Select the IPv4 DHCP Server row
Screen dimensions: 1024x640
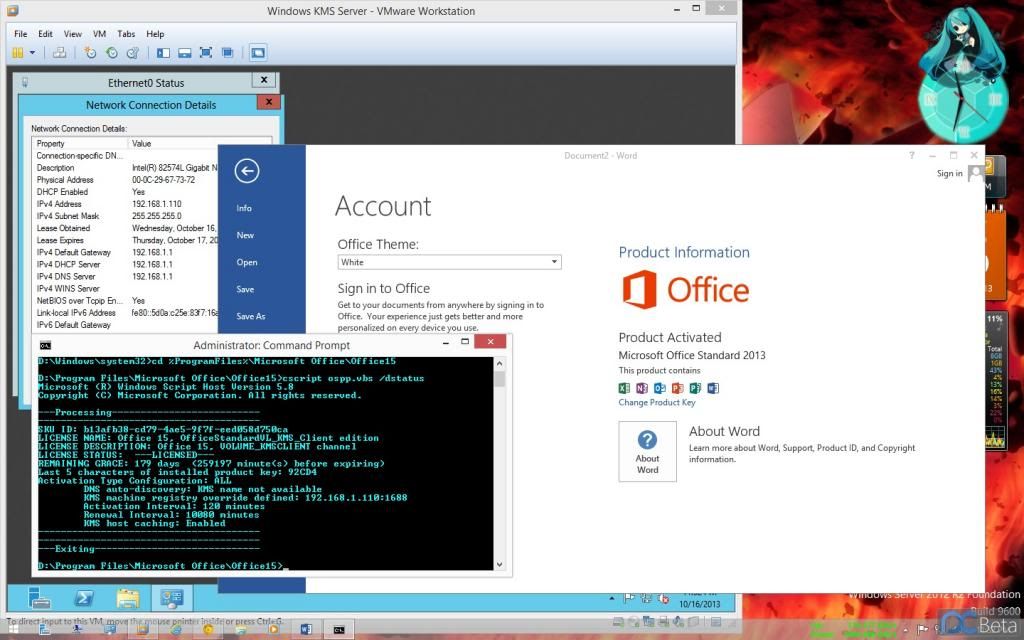pos(127,264)
